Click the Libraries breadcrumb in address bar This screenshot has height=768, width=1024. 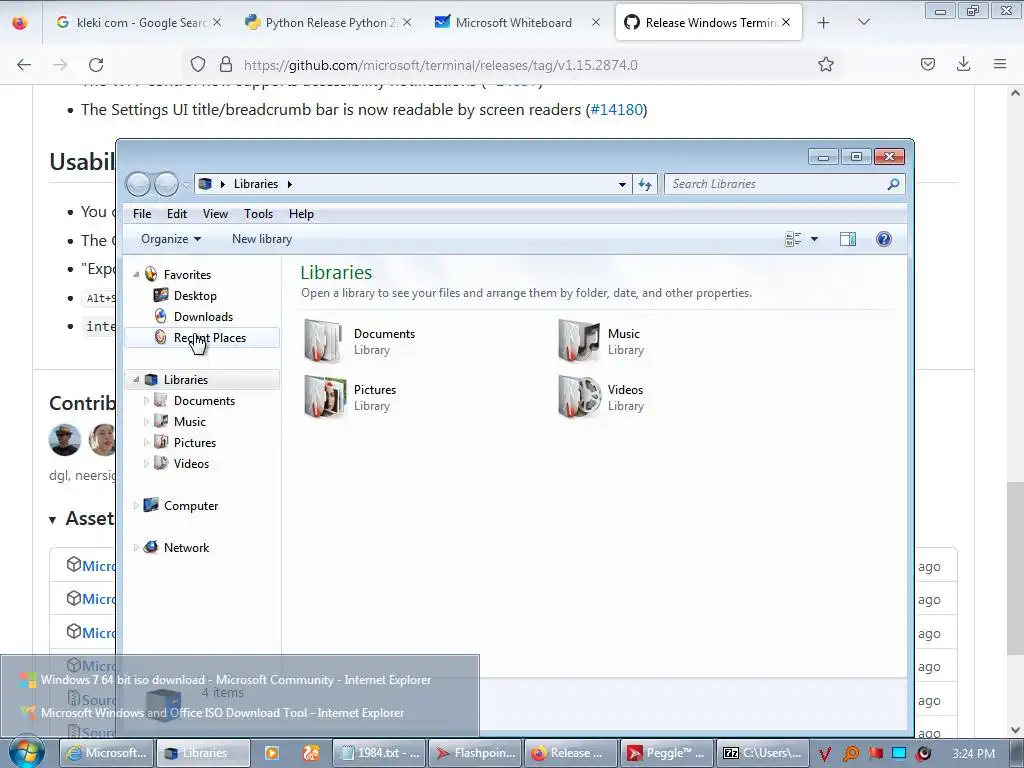[255, 184]
